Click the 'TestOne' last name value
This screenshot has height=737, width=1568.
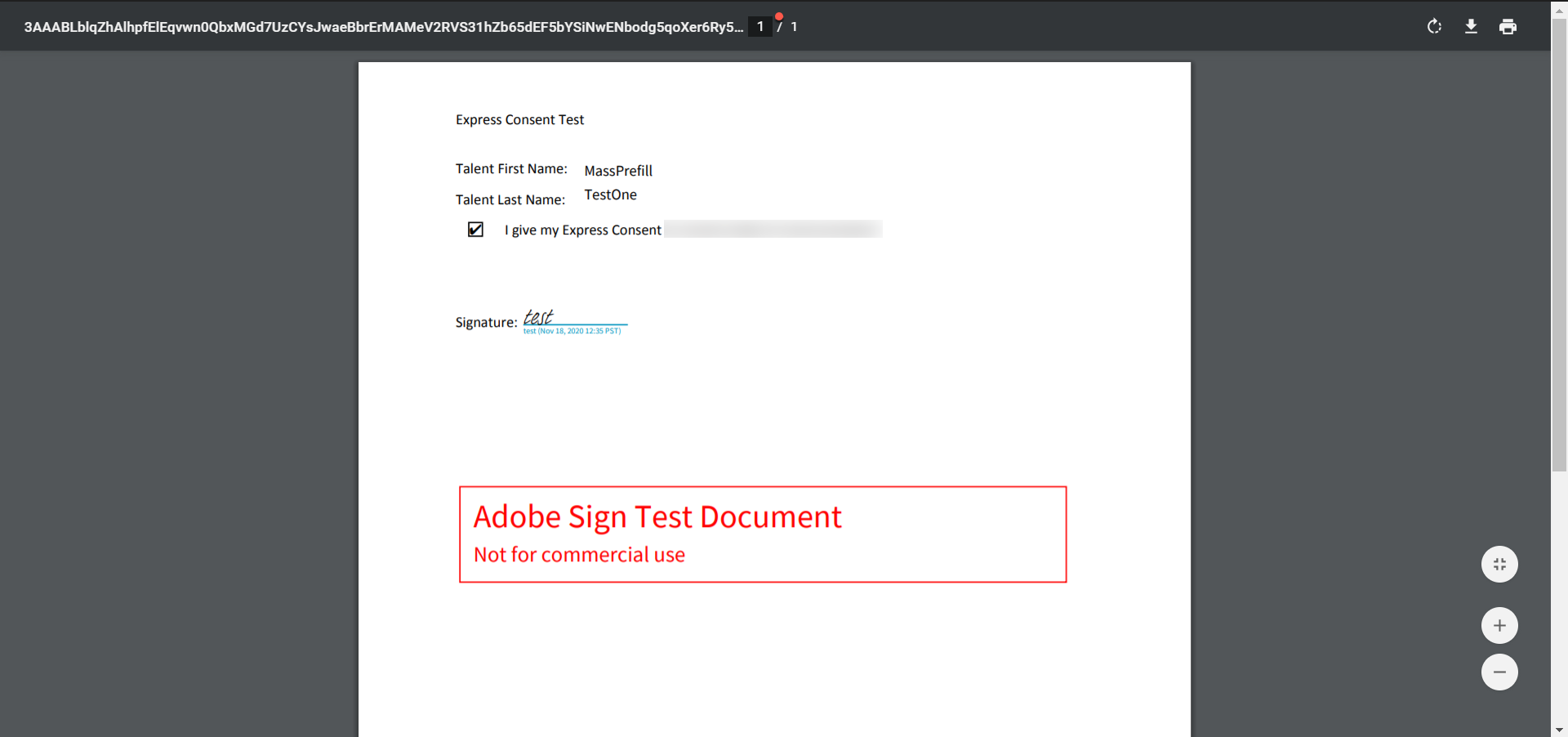click(610, 194)
